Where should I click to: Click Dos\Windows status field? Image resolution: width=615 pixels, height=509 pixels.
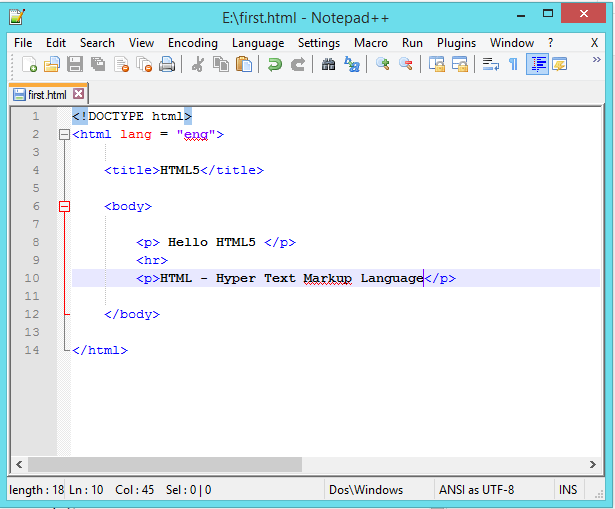[366, 490]
